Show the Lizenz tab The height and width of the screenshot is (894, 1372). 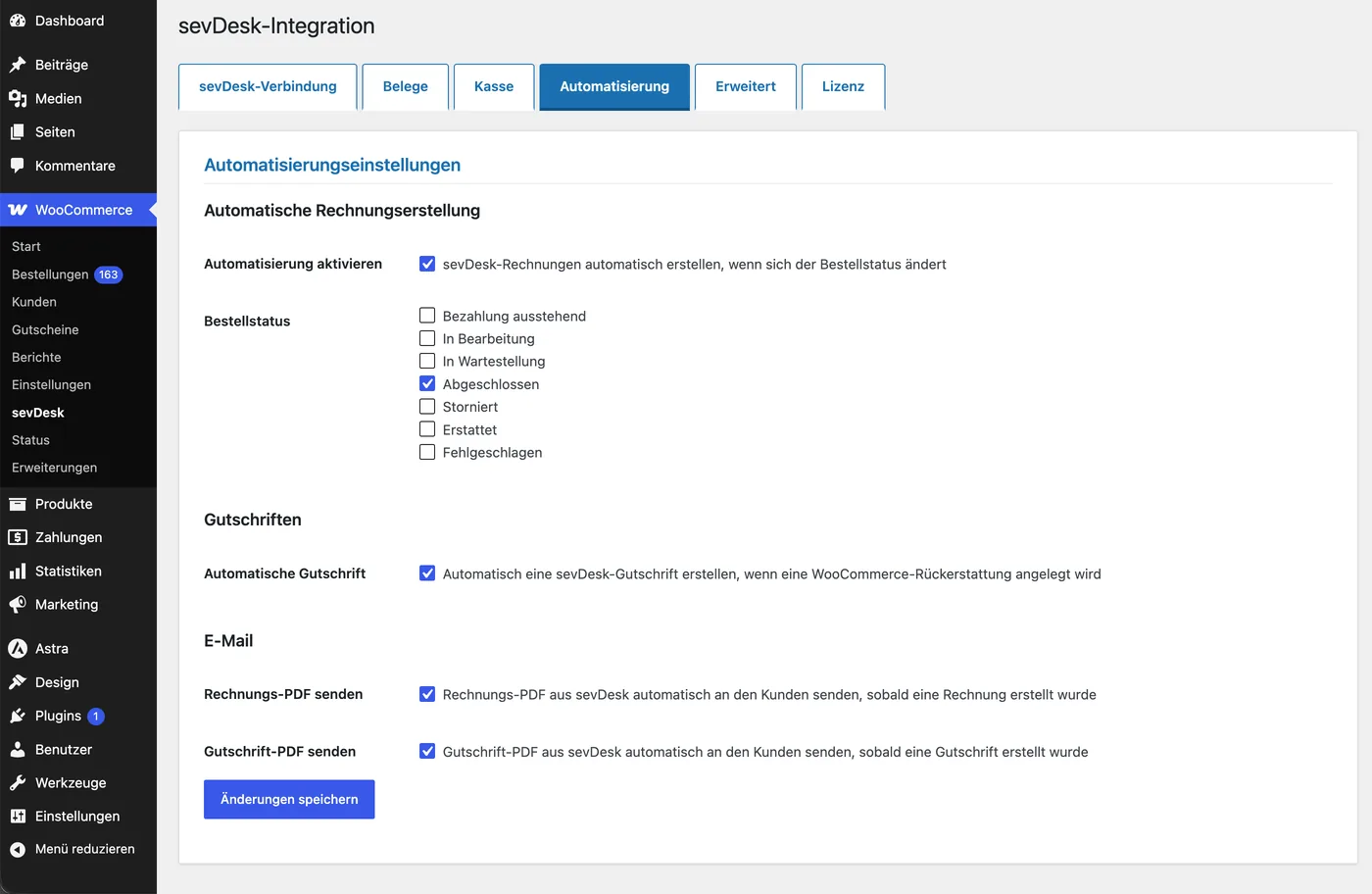(x=844, y=86)
